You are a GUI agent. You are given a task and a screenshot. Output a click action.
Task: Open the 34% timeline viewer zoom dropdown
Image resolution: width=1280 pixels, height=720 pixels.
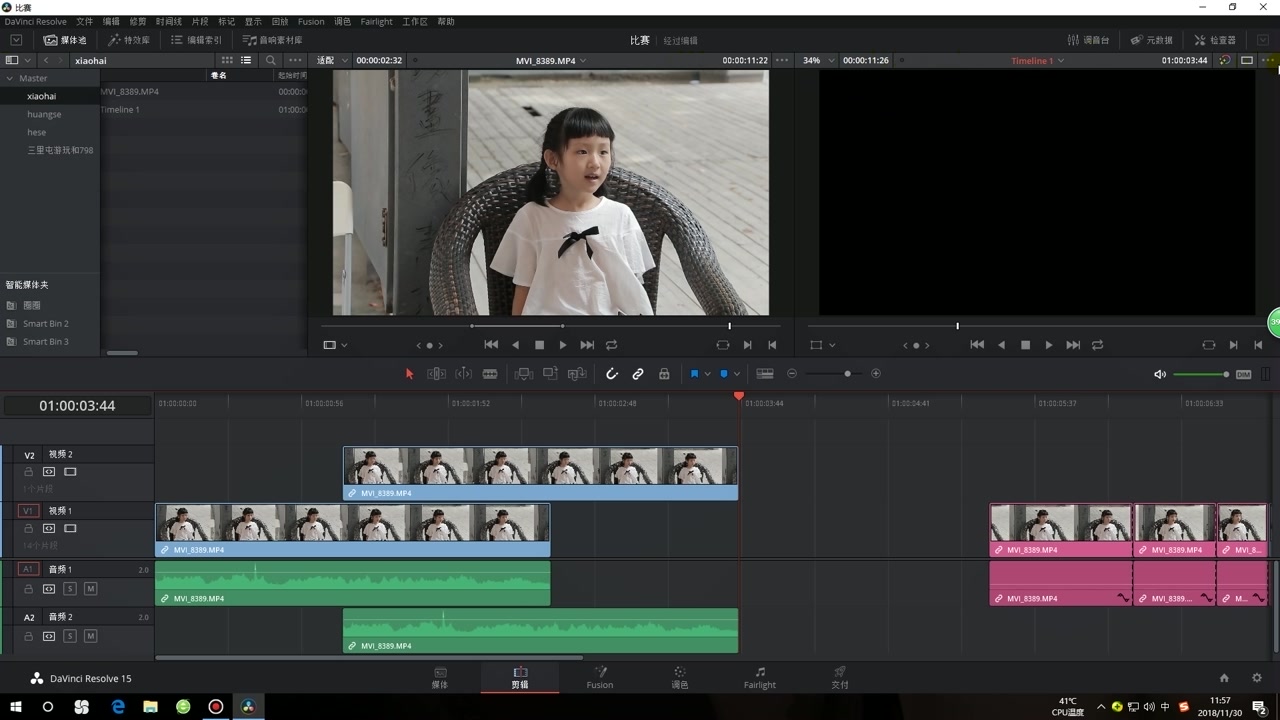coord(817,60)
